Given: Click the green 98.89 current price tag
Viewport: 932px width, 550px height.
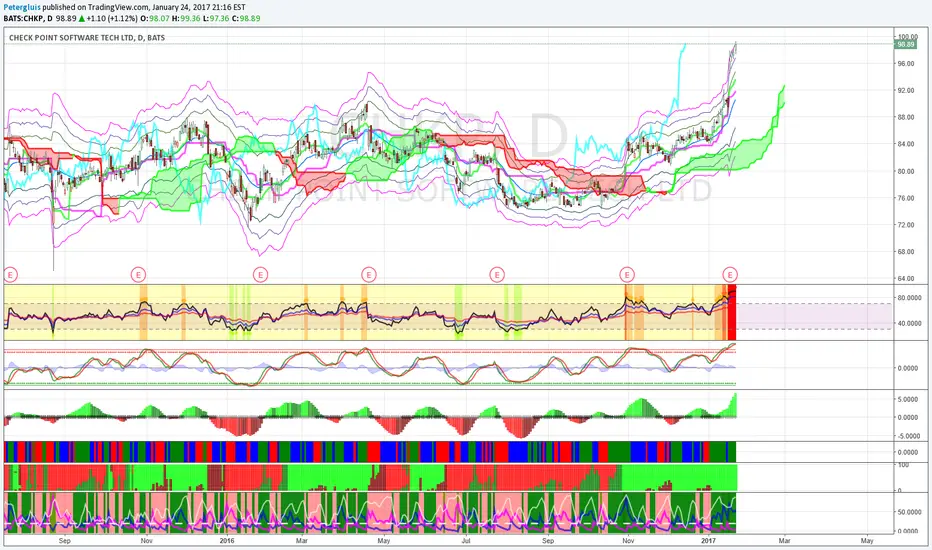Looking at the screenshot, I should (906, 45).
